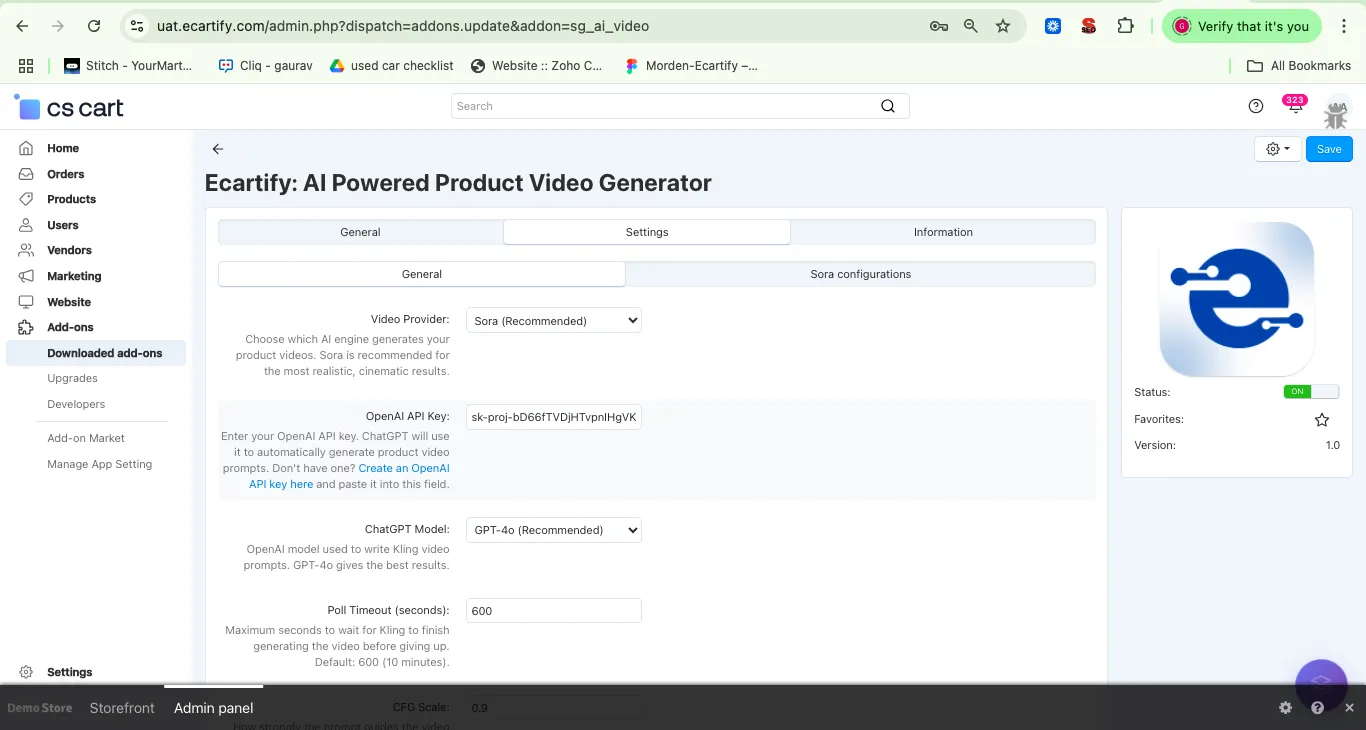Switch to the Settings tab
Viewport: 1366px width, 730px height.
pyautogui.click(x=647, y=232)
